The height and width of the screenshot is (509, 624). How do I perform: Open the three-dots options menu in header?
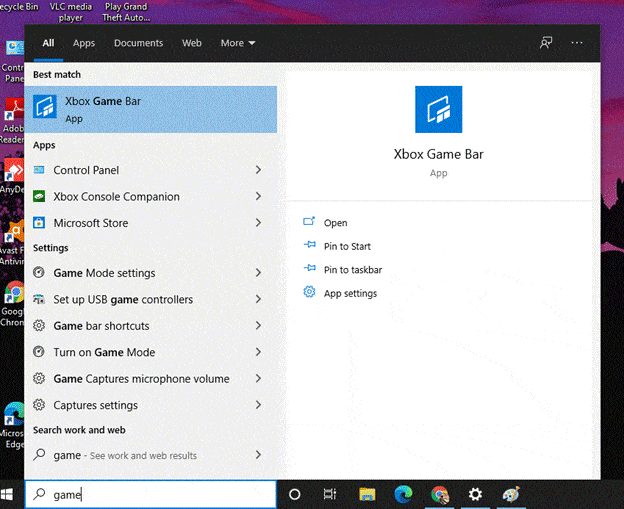point(577,43)
